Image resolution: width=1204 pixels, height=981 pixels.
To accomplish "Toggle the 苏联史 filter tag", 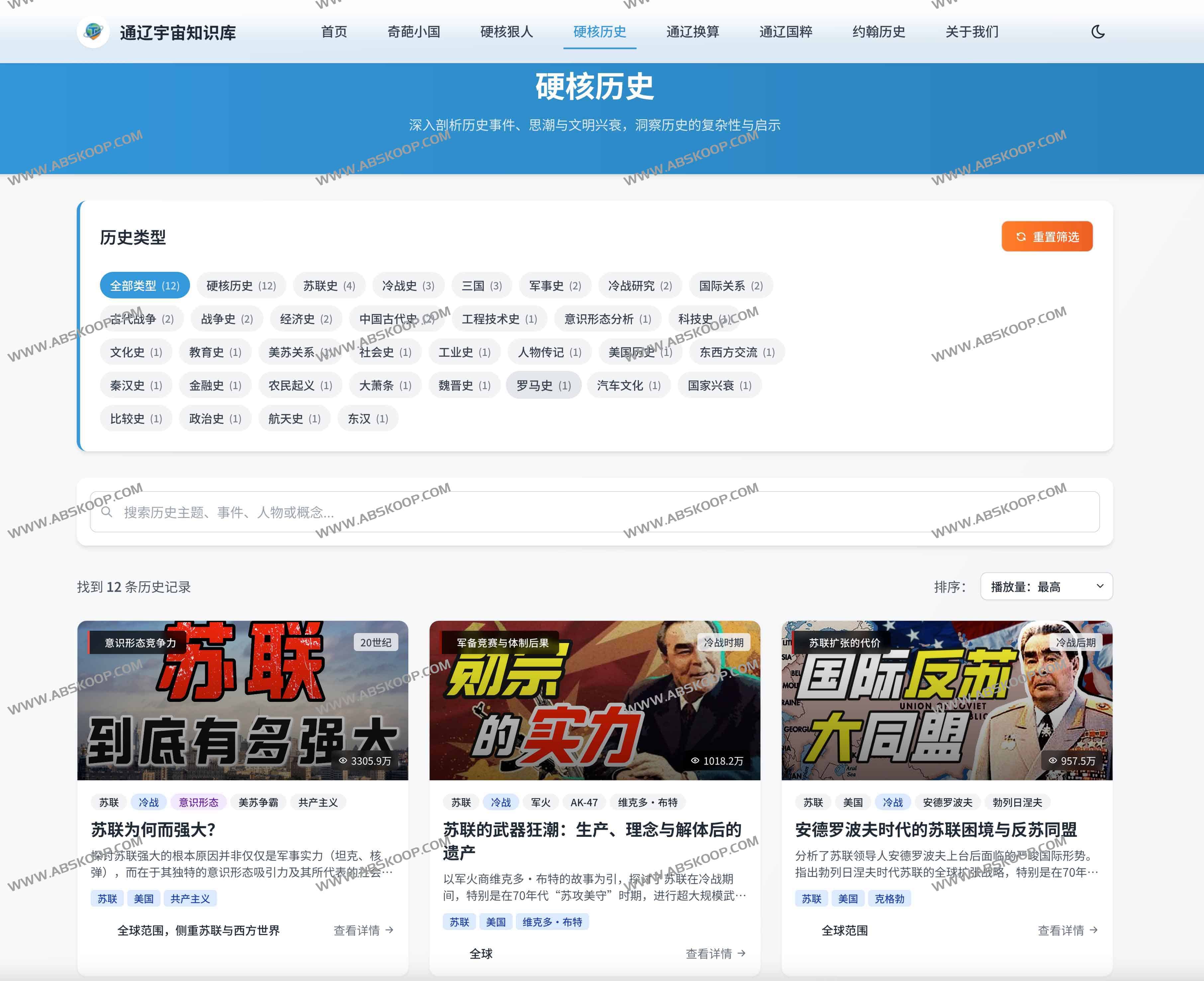I will coord(329,285).
